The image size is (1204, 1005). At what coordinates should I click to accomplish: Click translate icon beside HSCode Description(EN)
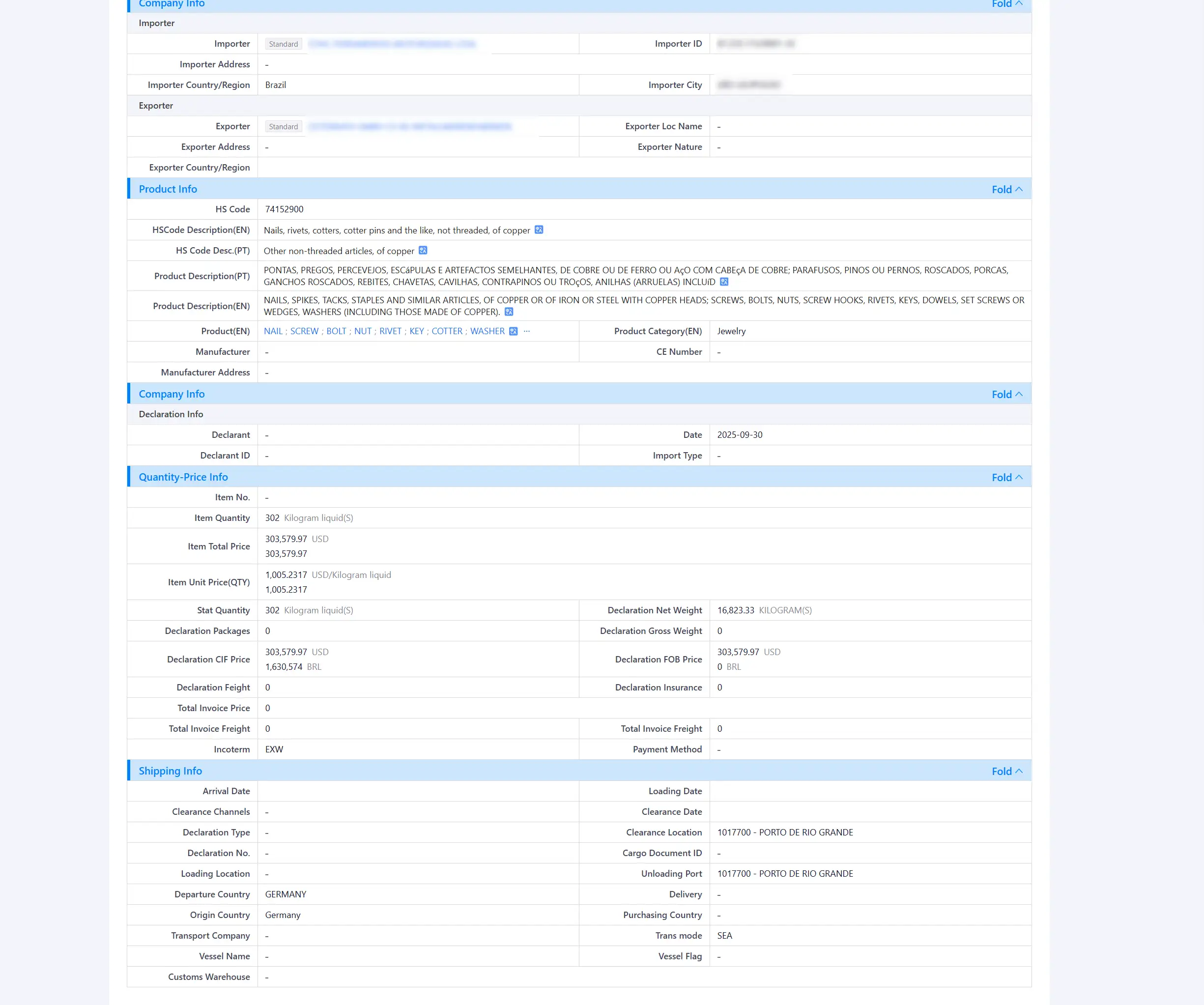[539, 230]
